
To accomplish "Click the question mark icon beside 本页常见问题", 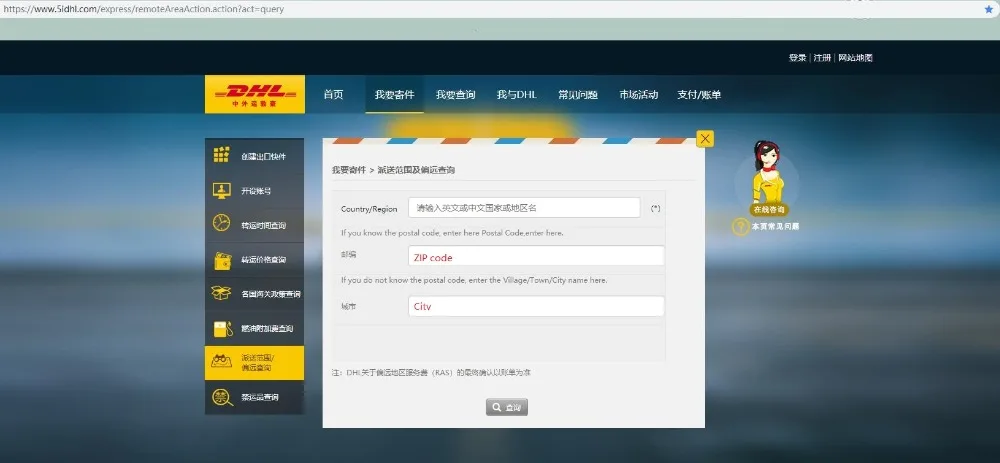I will tap(740, 227).
